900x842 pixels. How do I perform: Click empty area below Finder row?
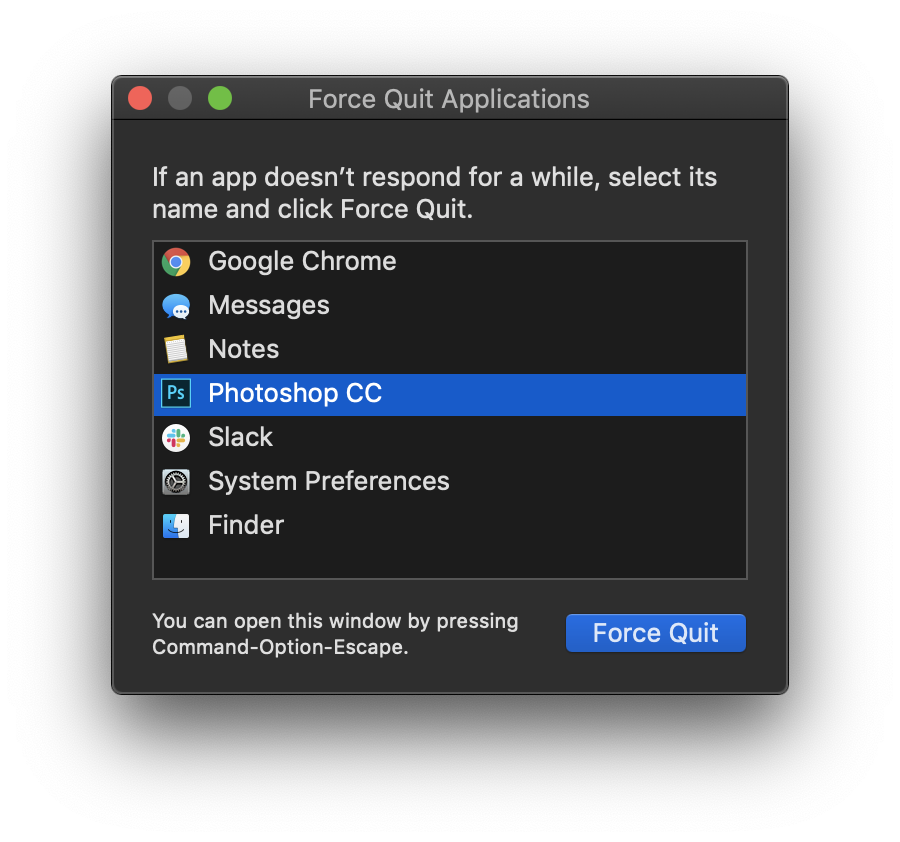449,562
